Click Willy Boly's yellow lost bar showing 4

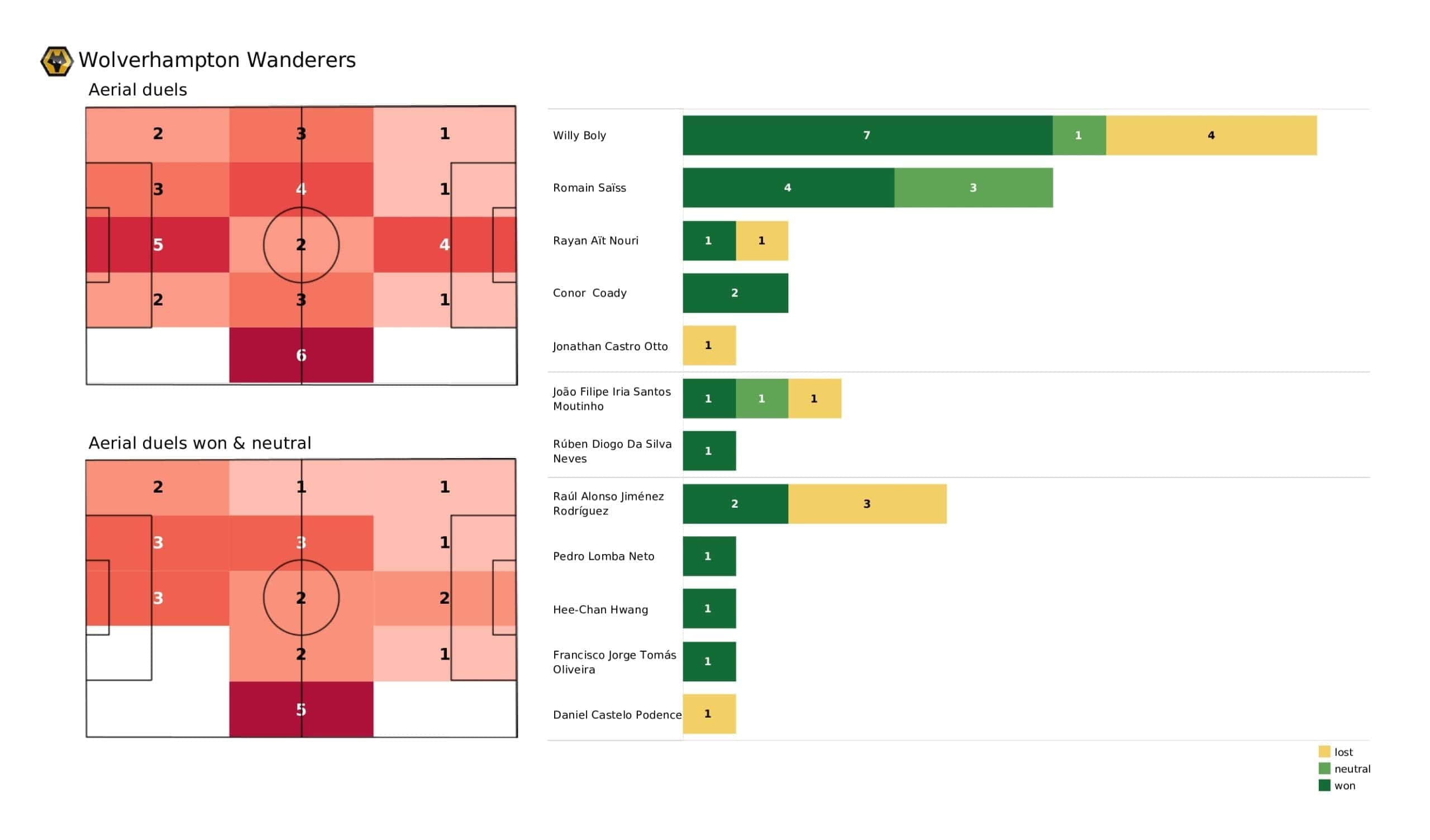coord(1211,136)
